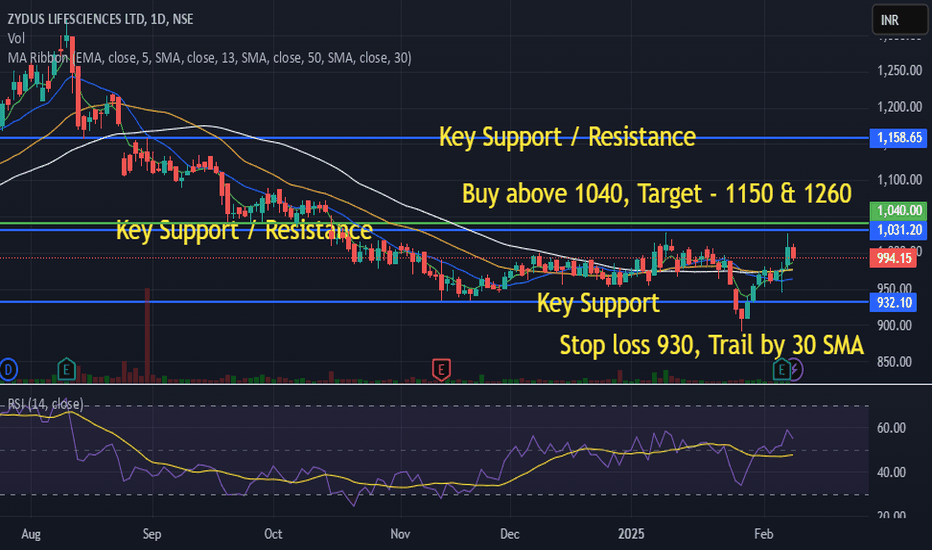Screen dimensions: 932x550
Task: Click the blue D dividend marker icon
Action: pyautogui.click(x=8, y=370)
